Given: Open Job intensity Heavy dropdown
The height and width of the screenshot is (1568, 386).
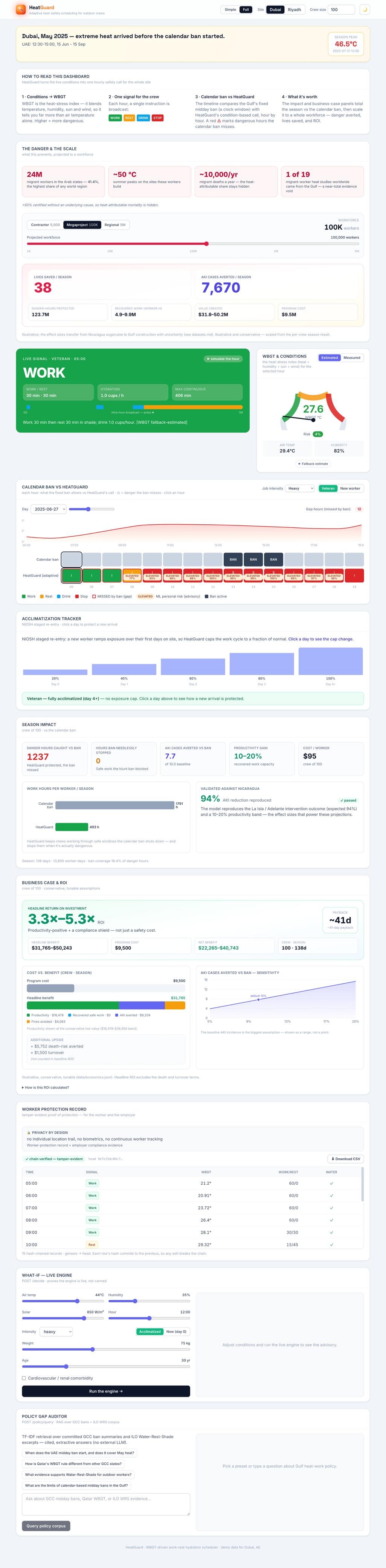Looking at the screenshot, I should click(x=300, y=488).
